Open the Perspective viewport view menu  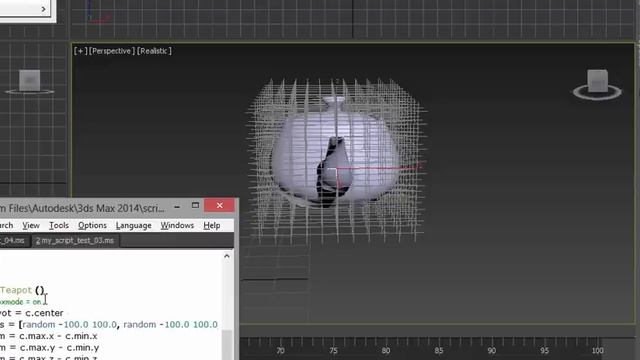point(112,51)
